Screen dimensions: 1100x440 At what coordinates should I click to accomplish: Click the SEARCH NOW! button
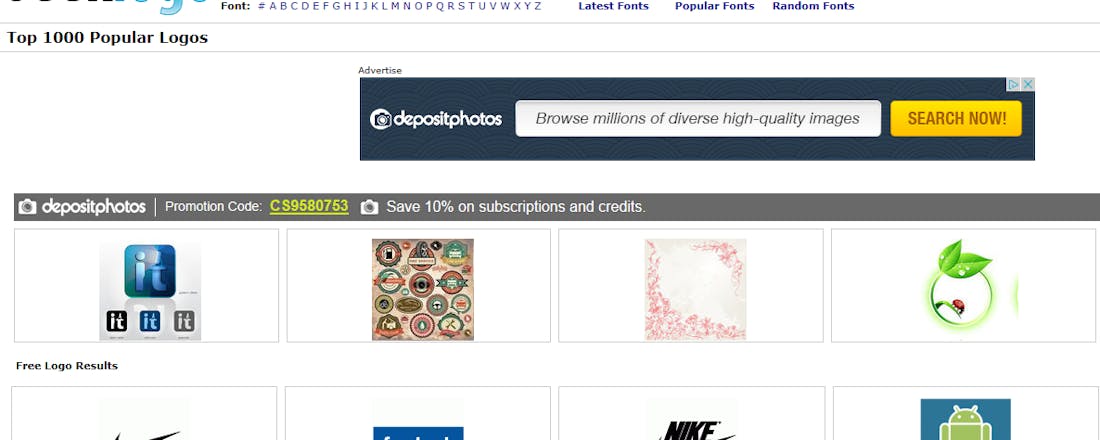(x=956, y=119)
